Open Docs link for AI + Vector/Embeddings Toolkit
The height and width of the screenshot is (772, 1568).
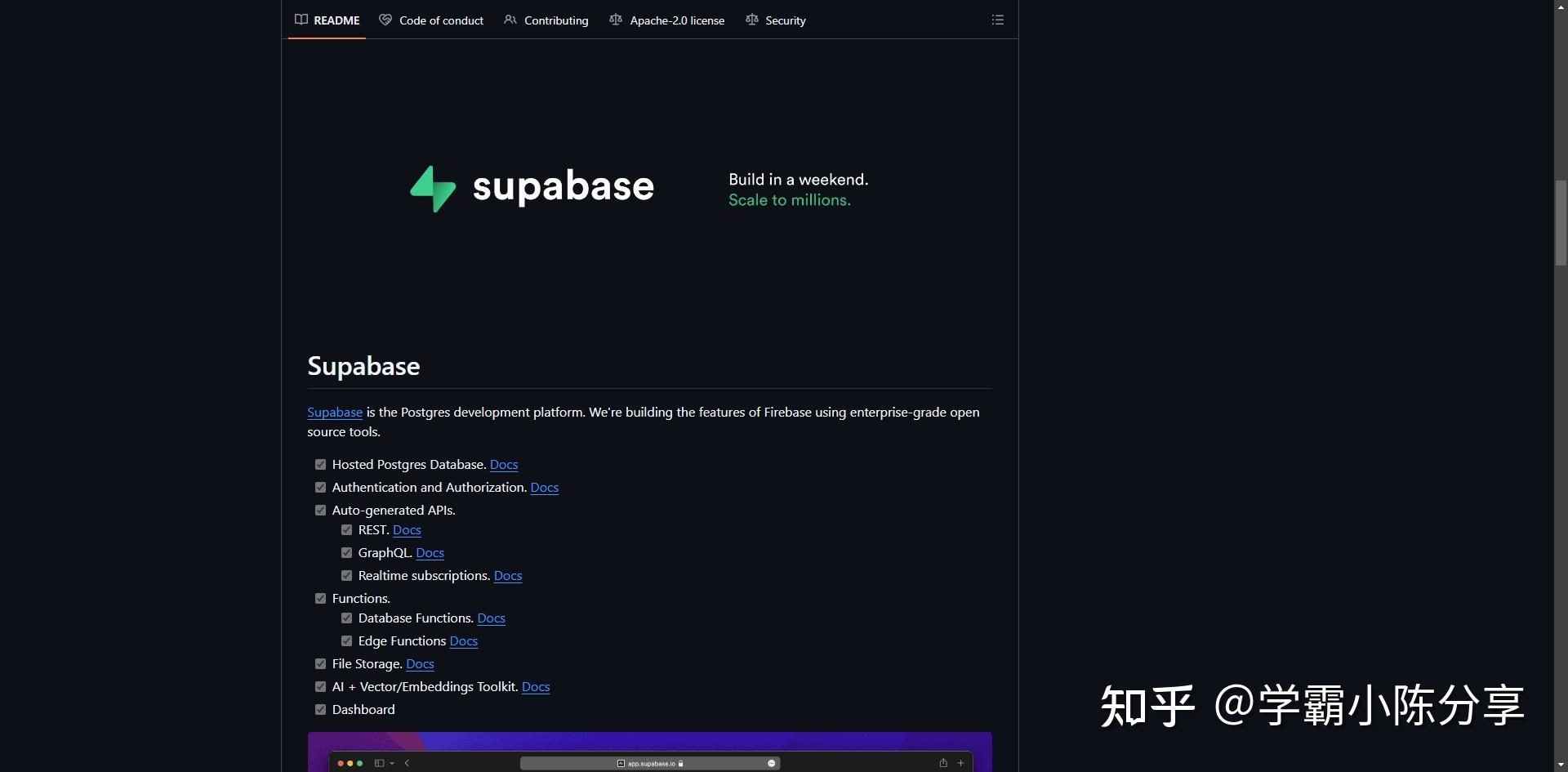pos(536,686)
